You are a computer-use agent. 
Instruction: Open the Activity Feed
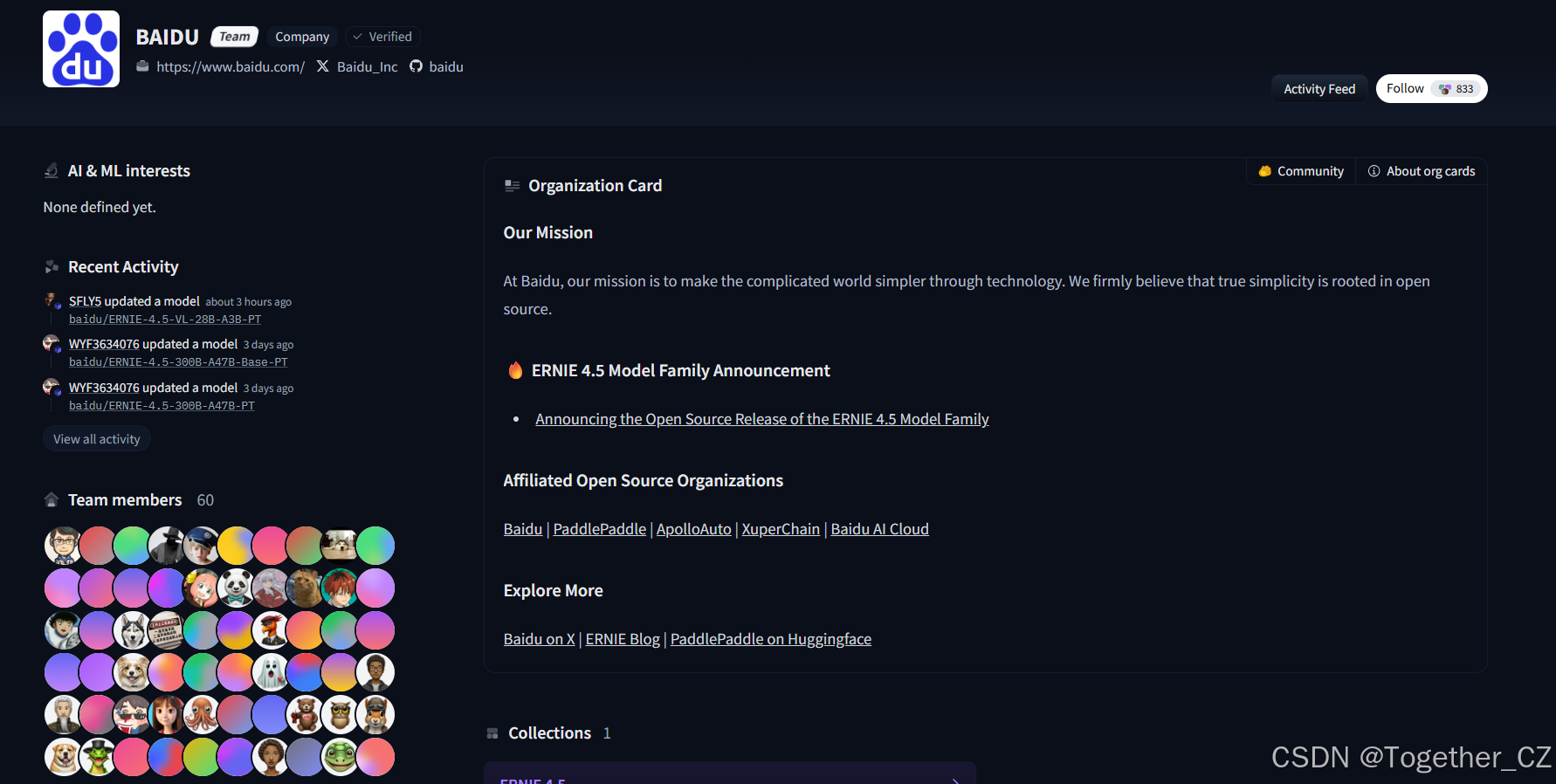pyautogui.click(x=1319, y=89)
